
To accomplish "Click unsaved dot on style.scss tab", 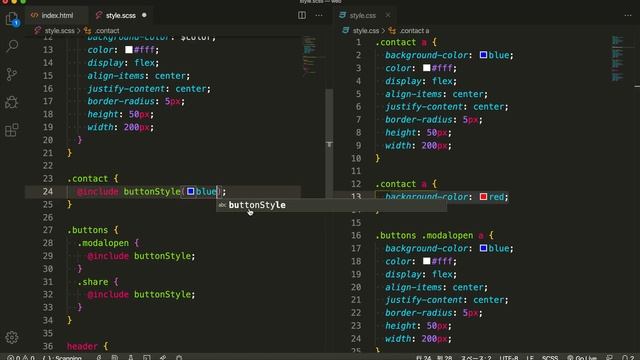I will click(x=144, y=15).
